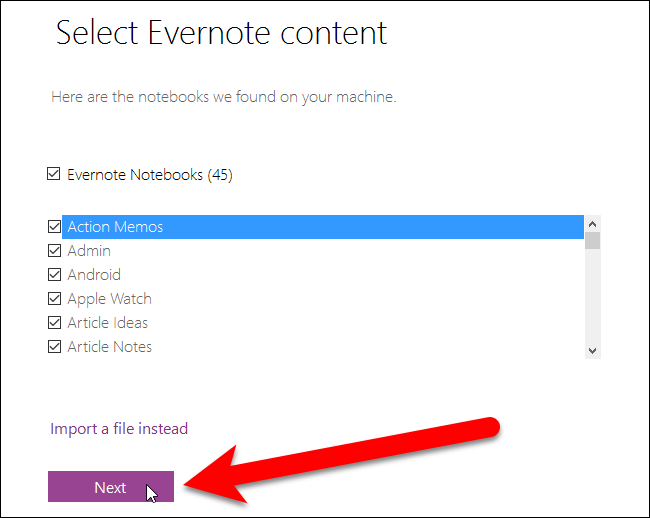Image resolution: width=650 pixels, height=518 pixels.
Task: Toggle the Admin notebook checkbox
Action: pos(54,251)
